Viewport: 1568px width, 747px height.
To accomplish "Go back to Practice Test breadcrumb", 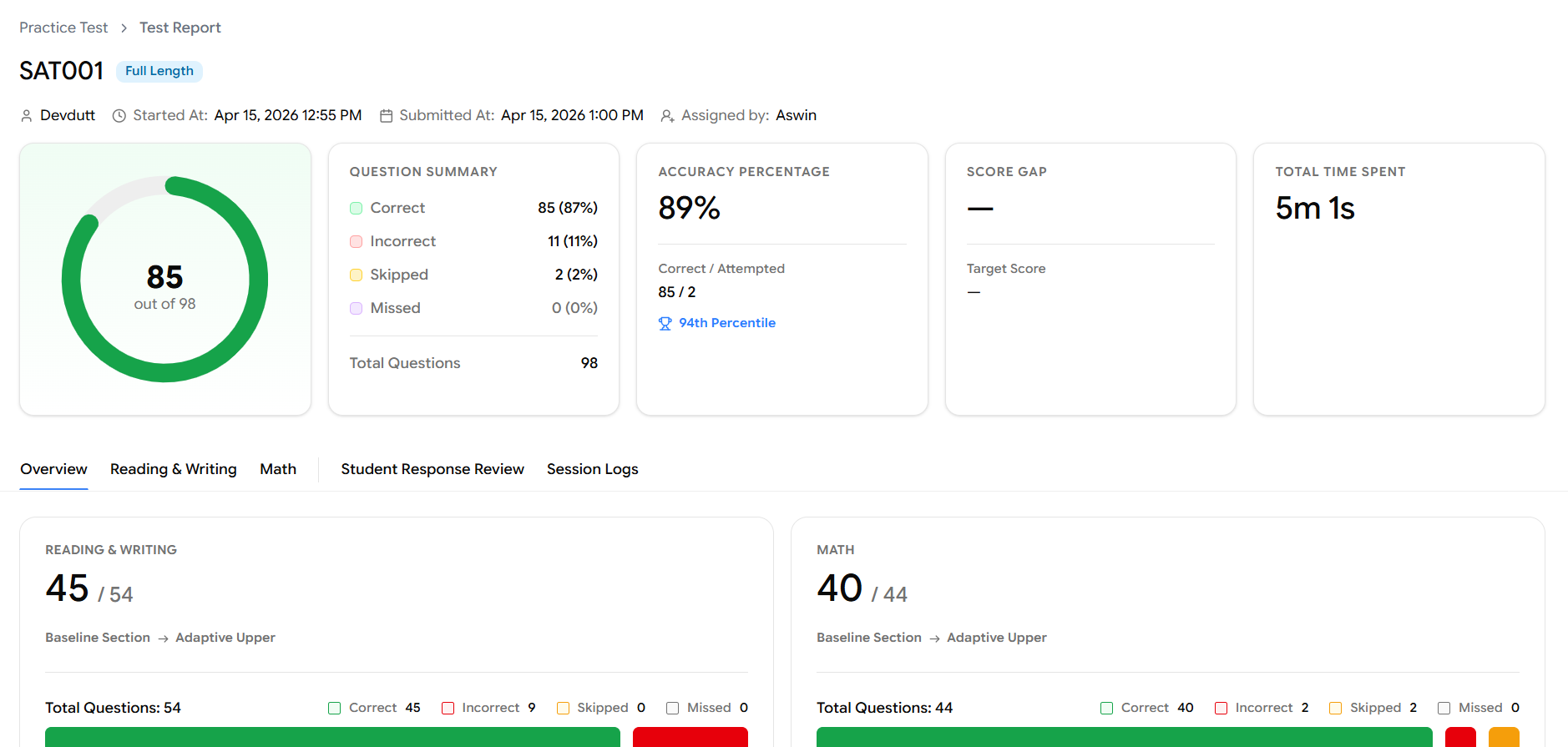I will click(63, 28).
